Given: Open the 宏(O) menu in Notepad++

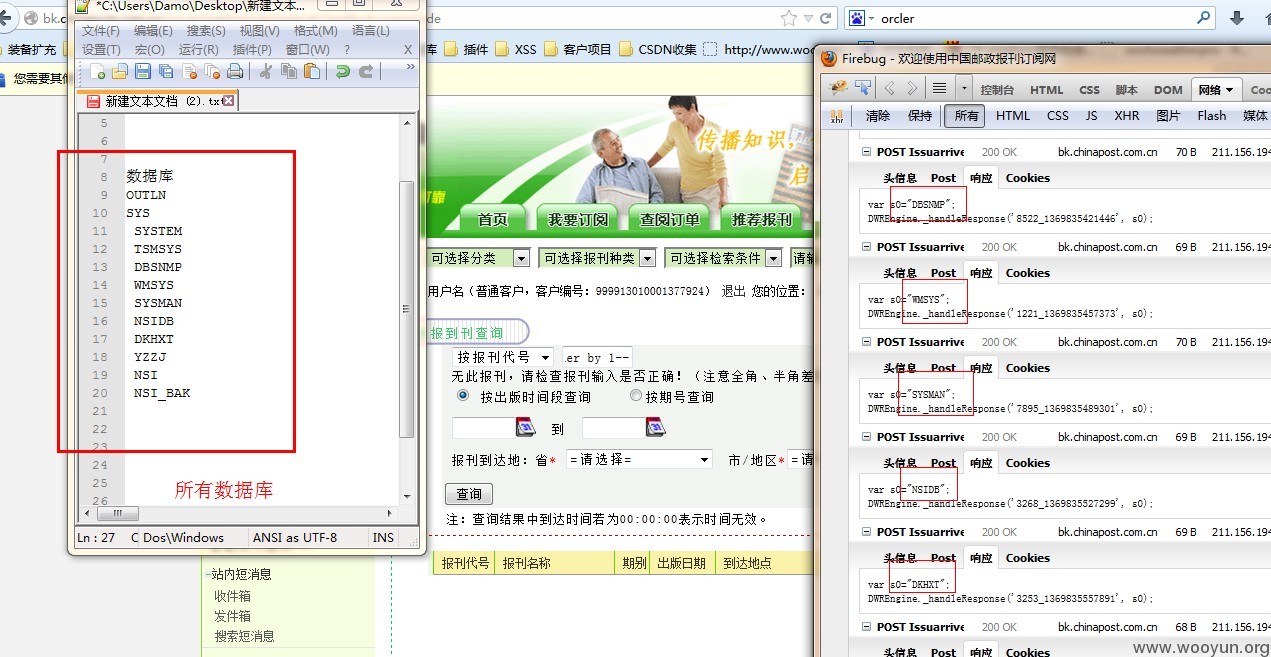Looking at the screenshot, I should point(150,49).
